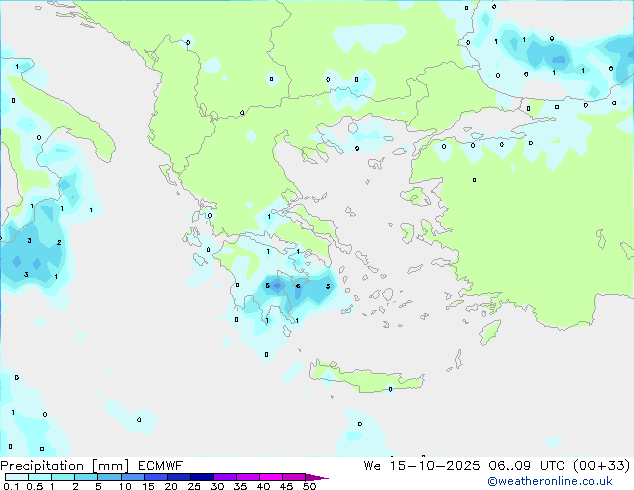Click the precipitation value 2 west of Greece
The width and height of the screenshot is (634, 490).
click(59, 243)
